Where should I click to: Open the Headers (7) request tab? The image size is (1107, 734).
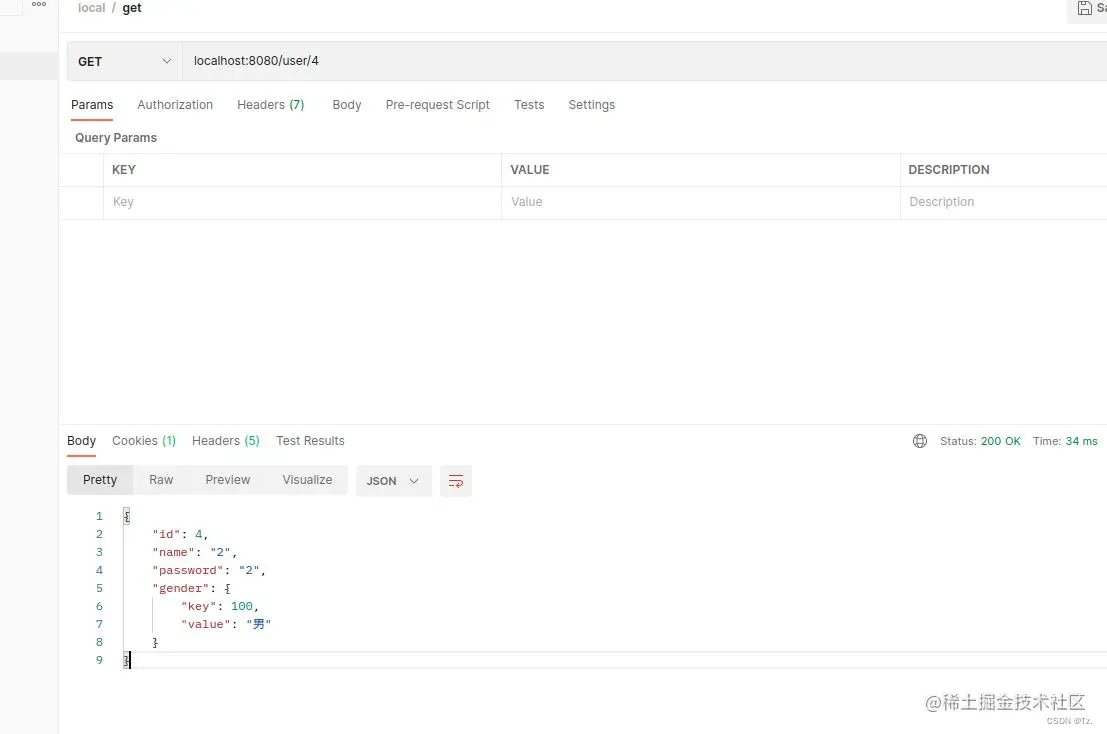[x=270, y=105]
